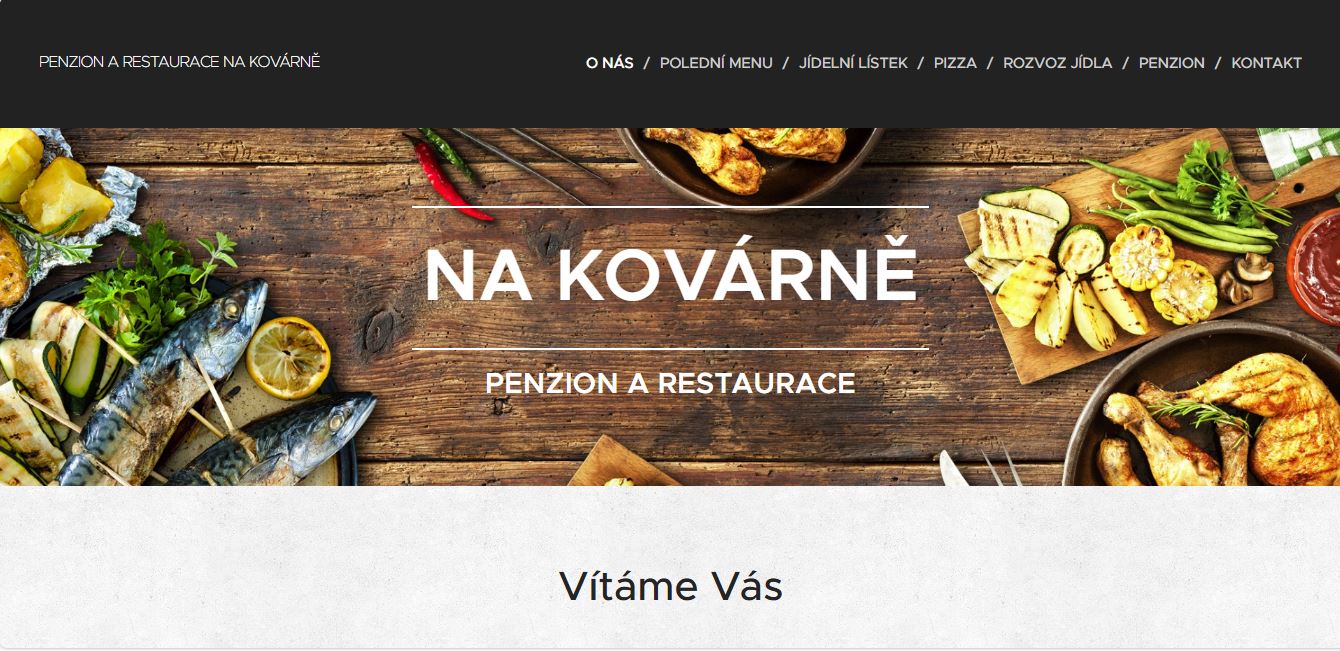Click the grilled lemon slice in the banner
1340x651 pixels.
289,357
